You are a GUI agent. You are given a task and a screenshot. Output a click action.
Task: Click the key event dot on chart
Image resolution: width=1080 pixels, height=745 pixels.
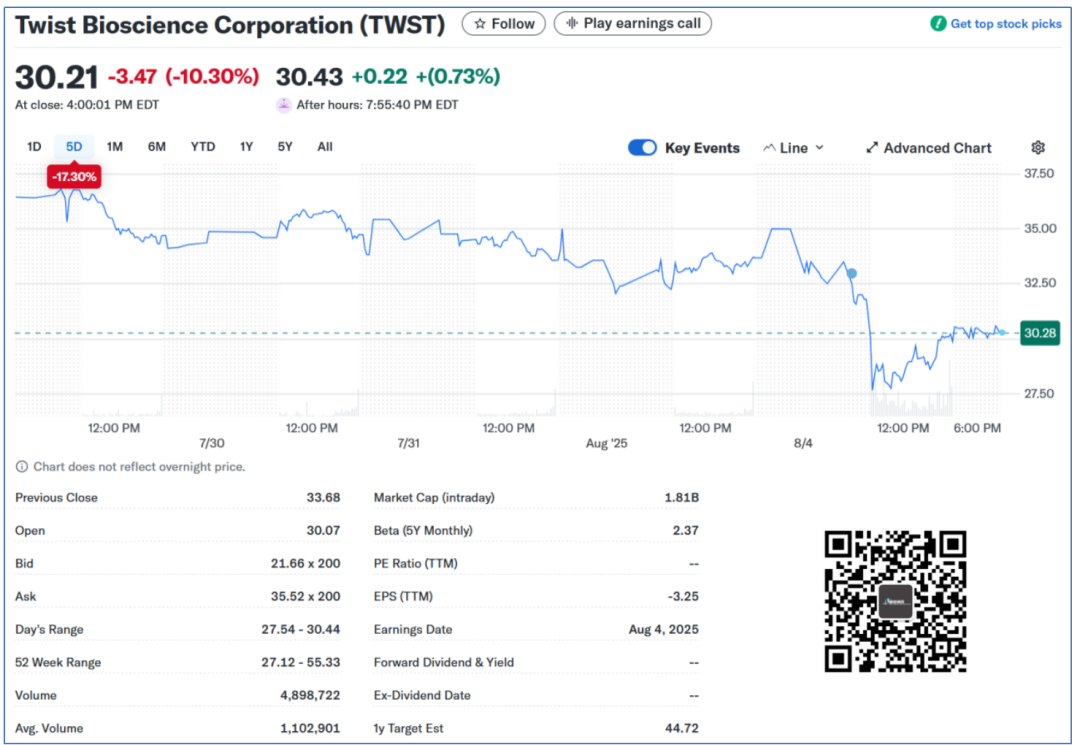851,273
